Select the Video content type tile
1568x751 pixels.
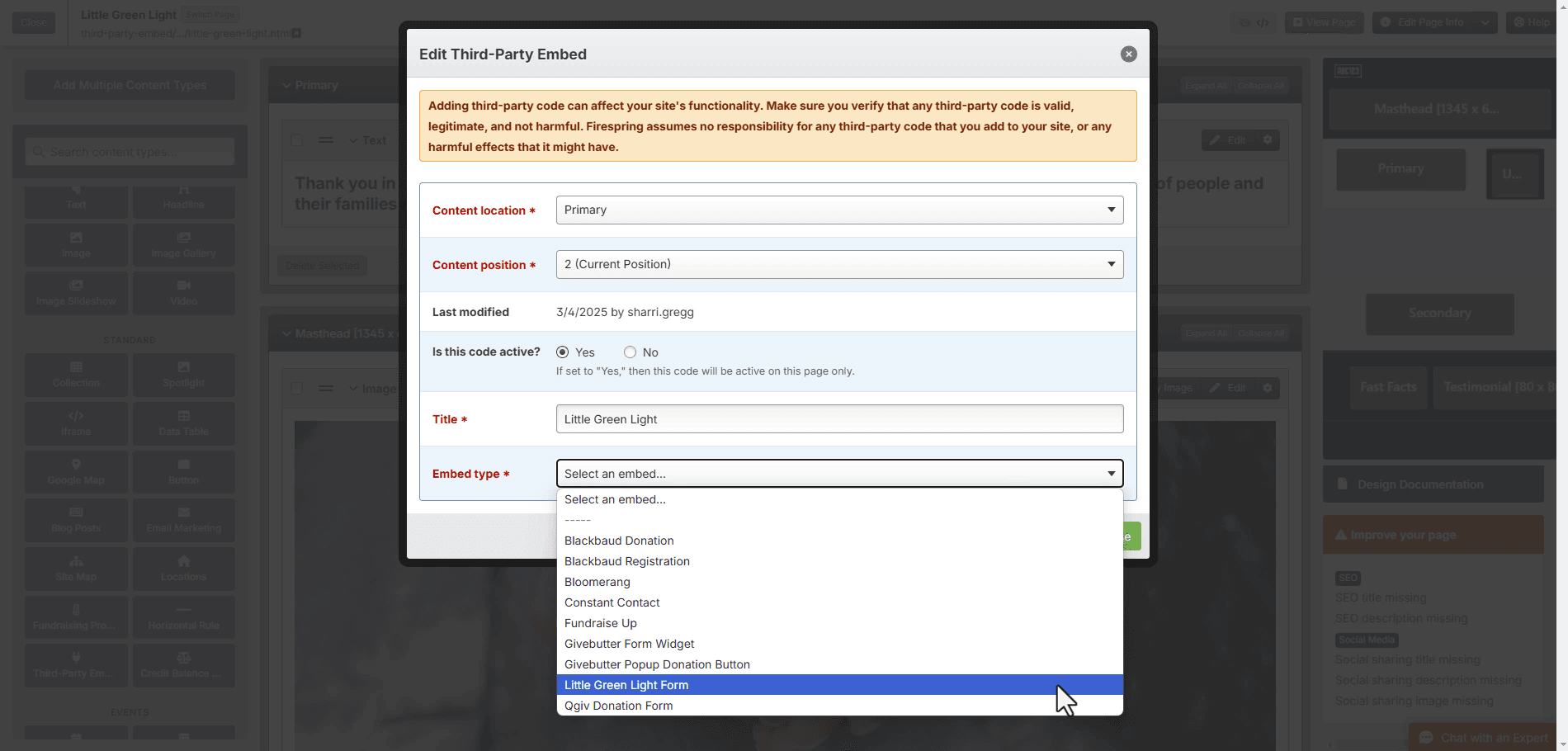pyautogui.click(x=184, y=293)
